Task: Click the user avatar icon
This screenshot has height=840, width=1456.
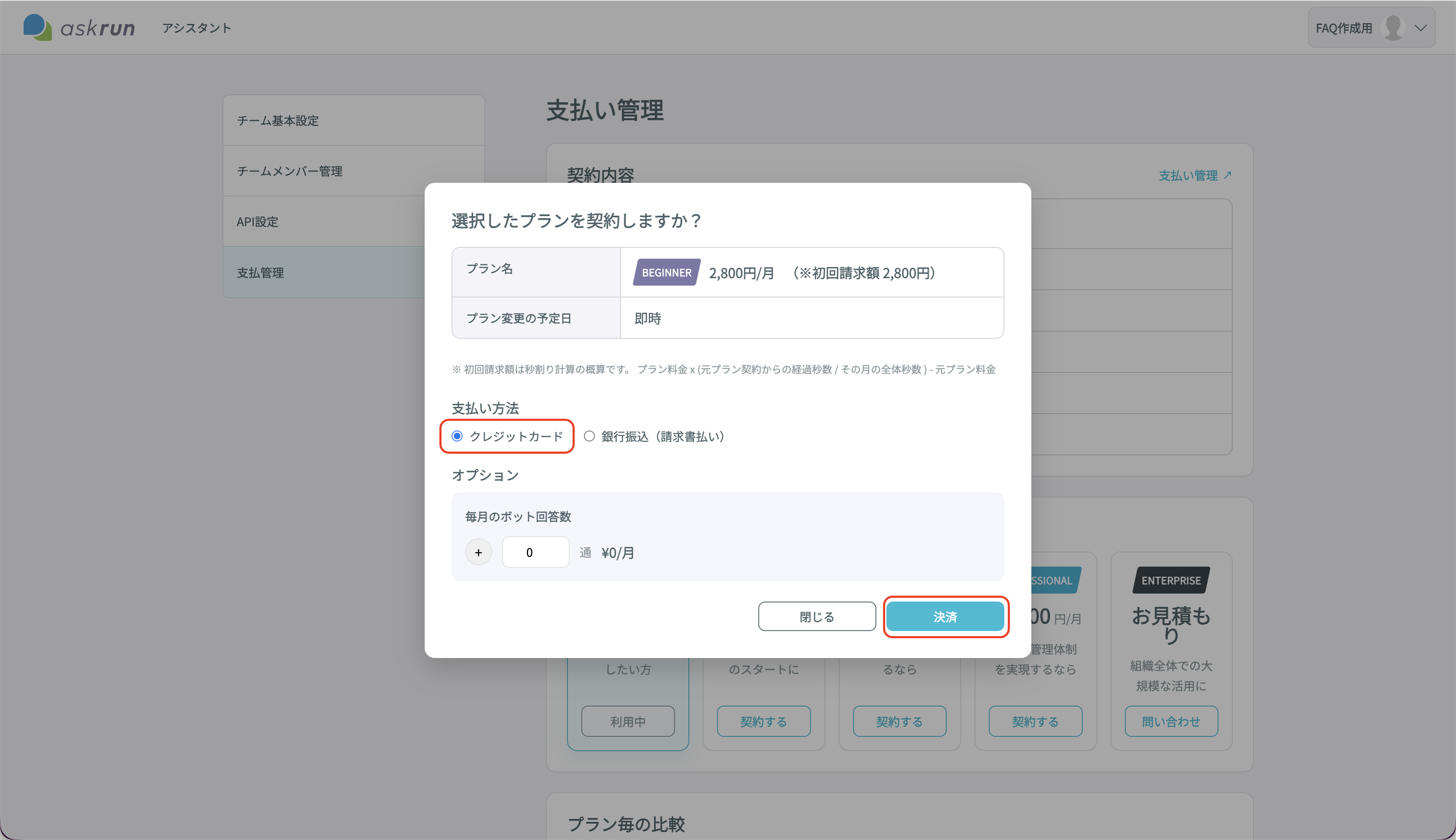Action: [1393, 28]
